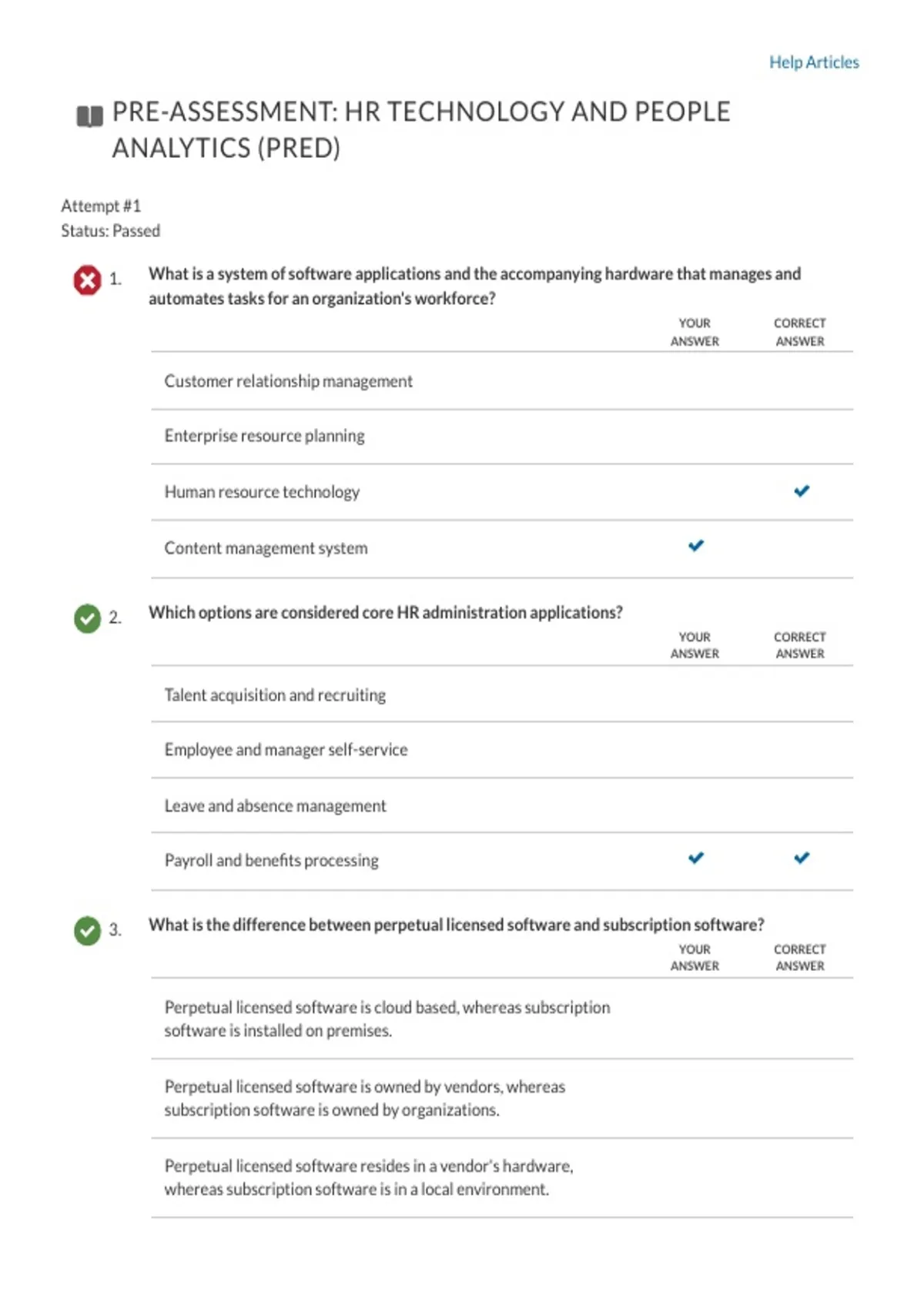The image size is (924, 1309).
Task: Click the question 1 text about workforce systems
Action: click(x=474, y=286)
